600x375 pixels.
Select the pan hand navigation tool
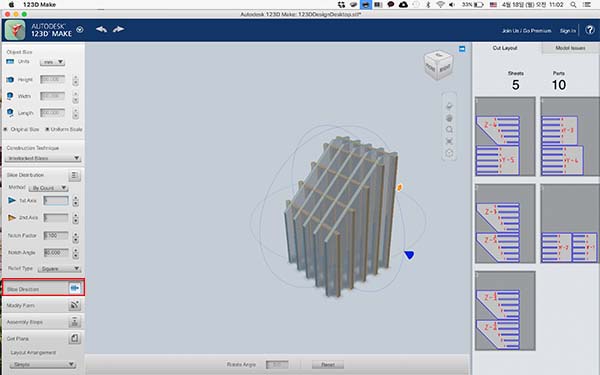point(449,118)
